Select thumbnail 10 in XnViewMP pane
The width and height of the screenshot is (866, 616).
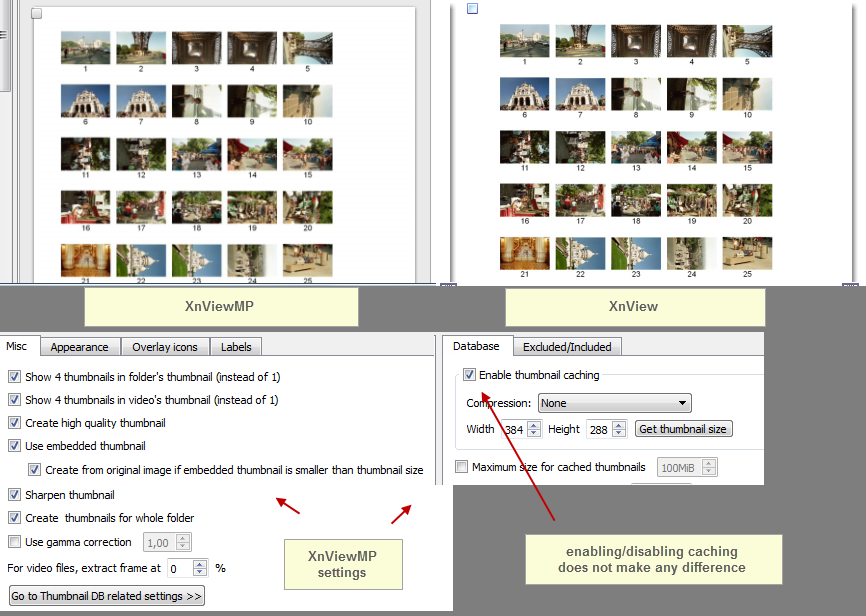pyautogui.click(x=308, y=101)
